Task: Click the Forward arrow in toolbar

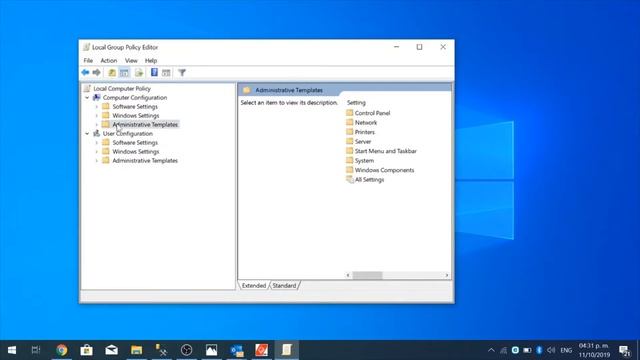Action: (97, 73)
